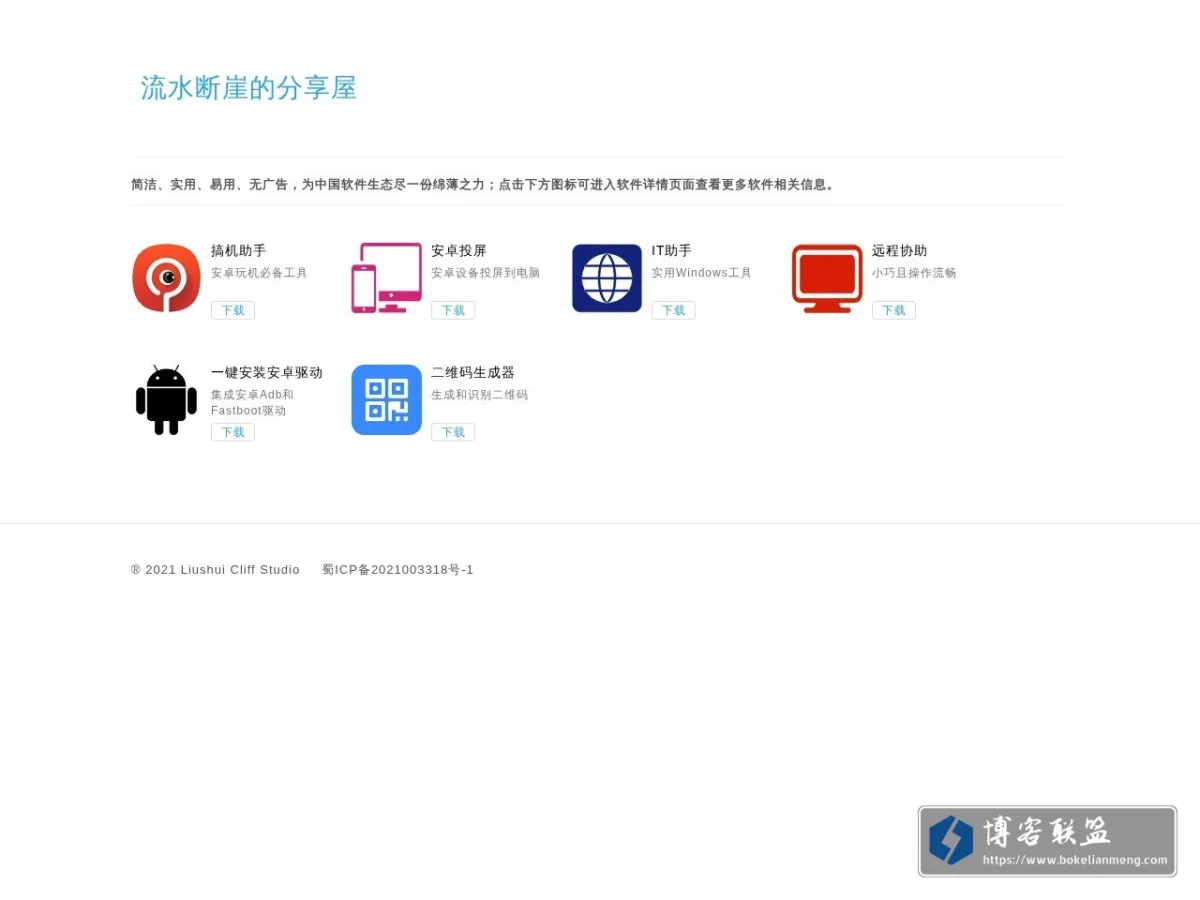Screen dimensions: 1200x900
Task: Open the 蜀ICP备2021003318号-1 filing link
Action: pyautogui.click(x=398, y=570)
